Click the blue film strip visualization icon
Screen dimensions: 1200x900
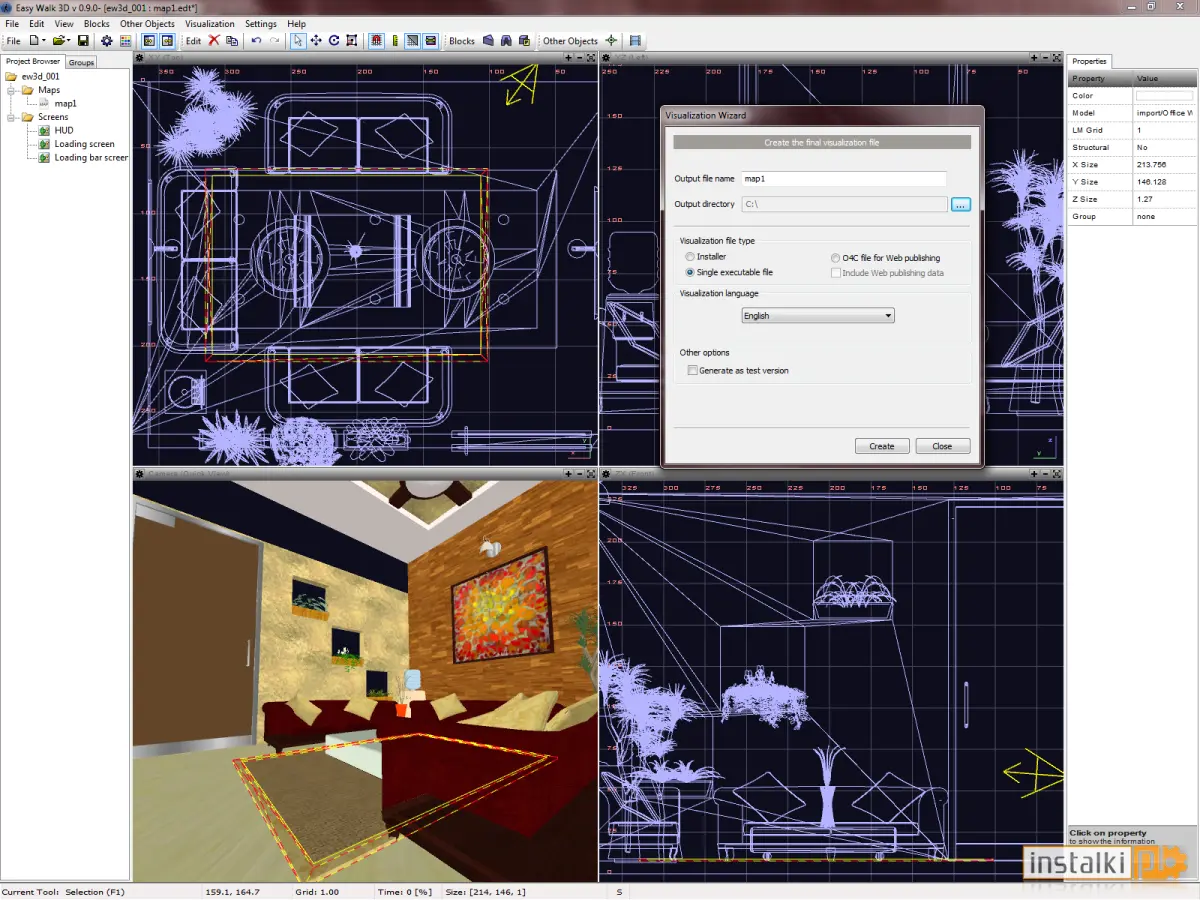click(635, 41)
